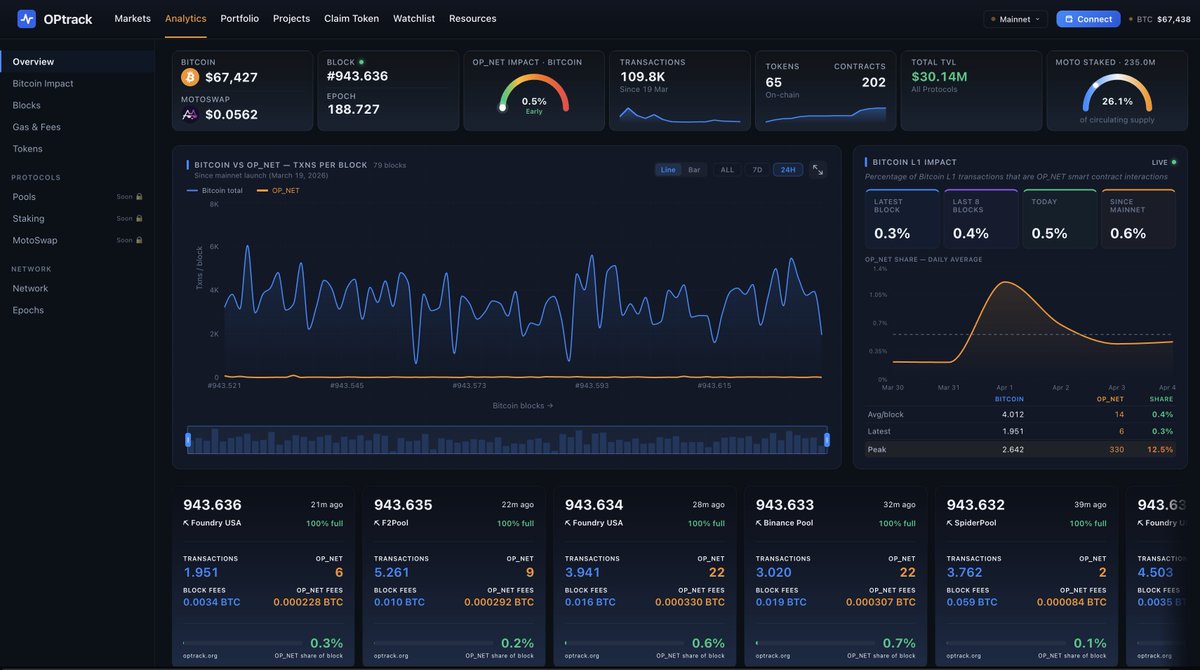Click the MotoSwap logo icon
This screenshot has width=1200, height=670.
[190, 115]
